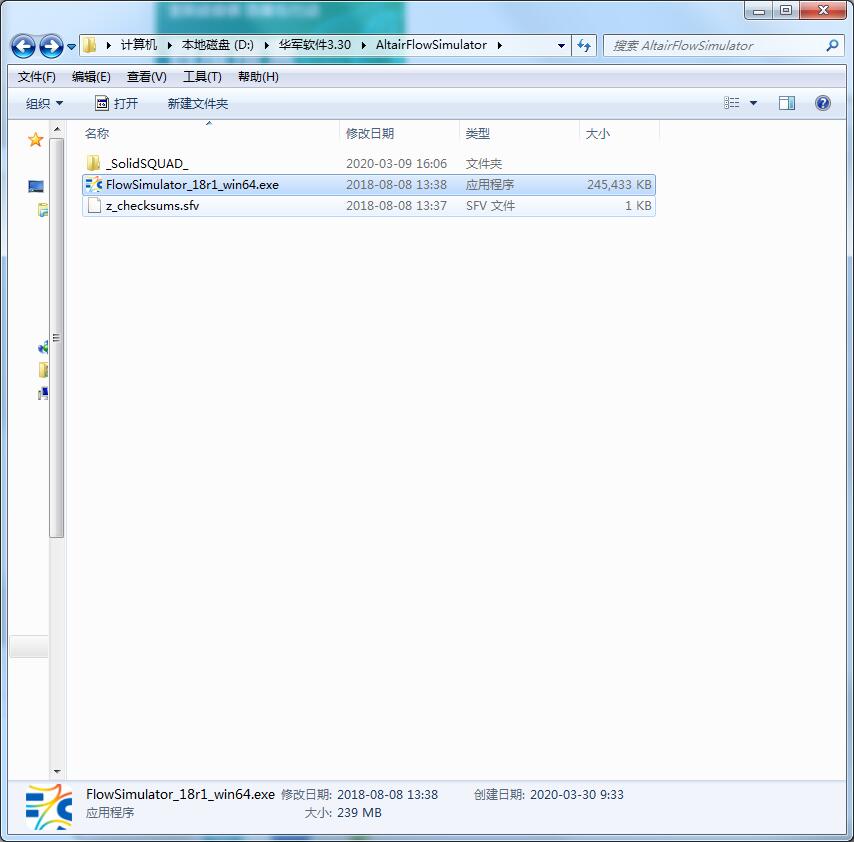Click 华军软件3.30 breadcrumb segment
Viewport: 854px width, 842px height.
tap(315, 45)
